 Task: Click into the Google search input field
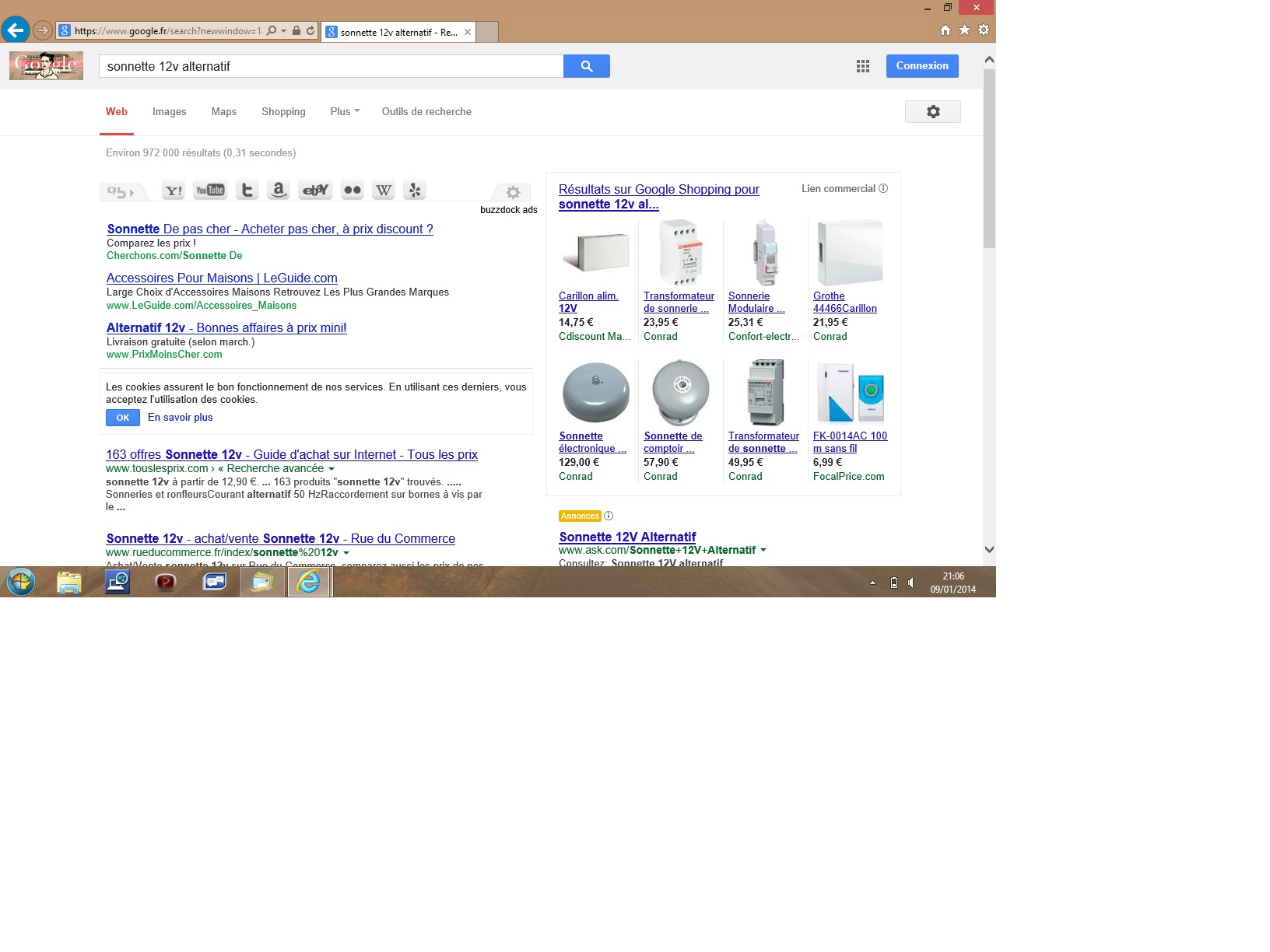tap(331, 66)
